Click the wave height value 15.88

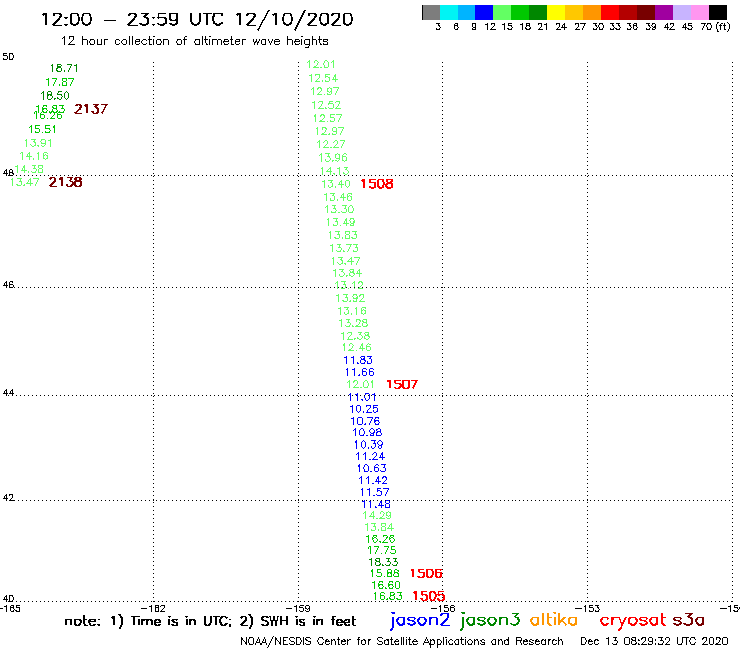(385, 574)
